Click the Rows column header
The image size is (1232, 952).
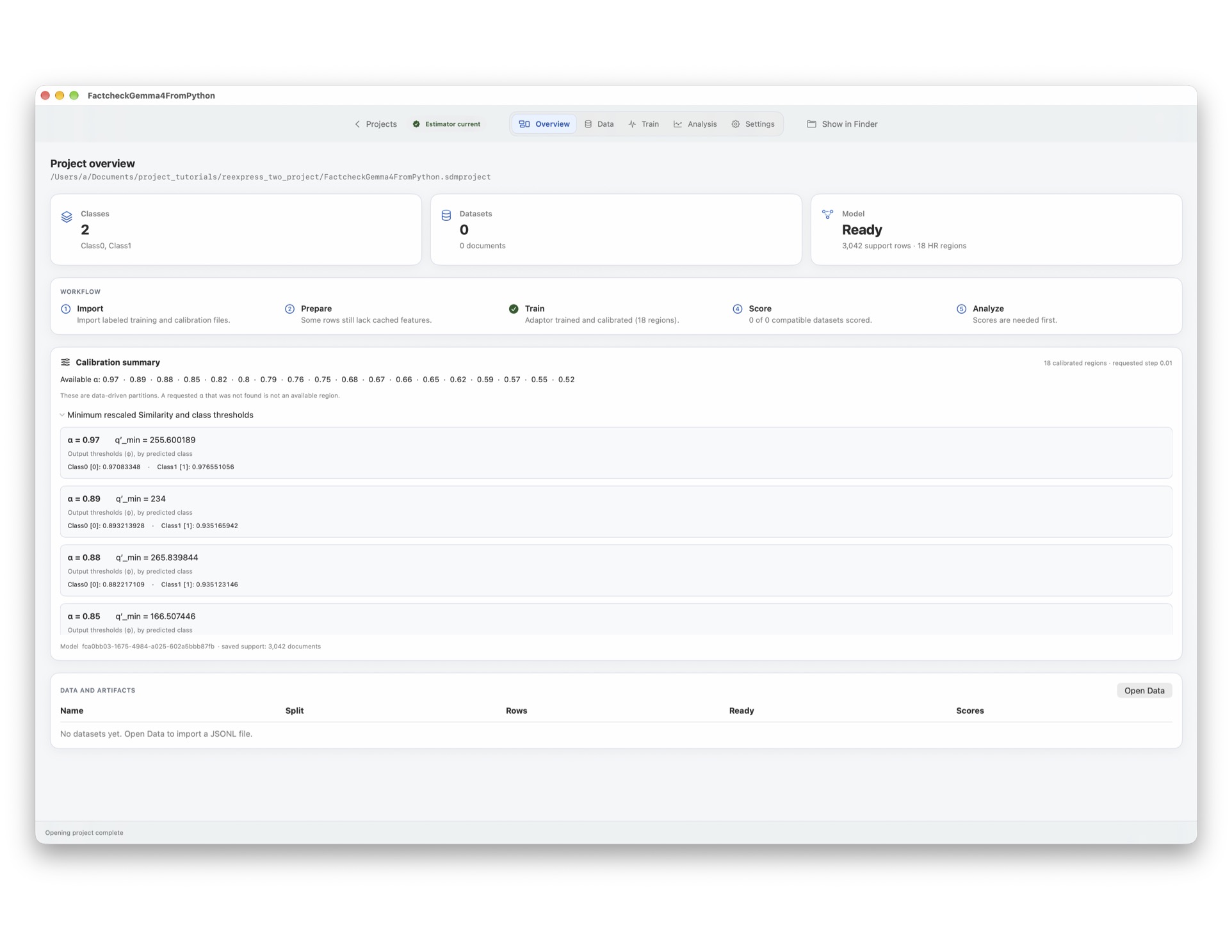(517, 711)
